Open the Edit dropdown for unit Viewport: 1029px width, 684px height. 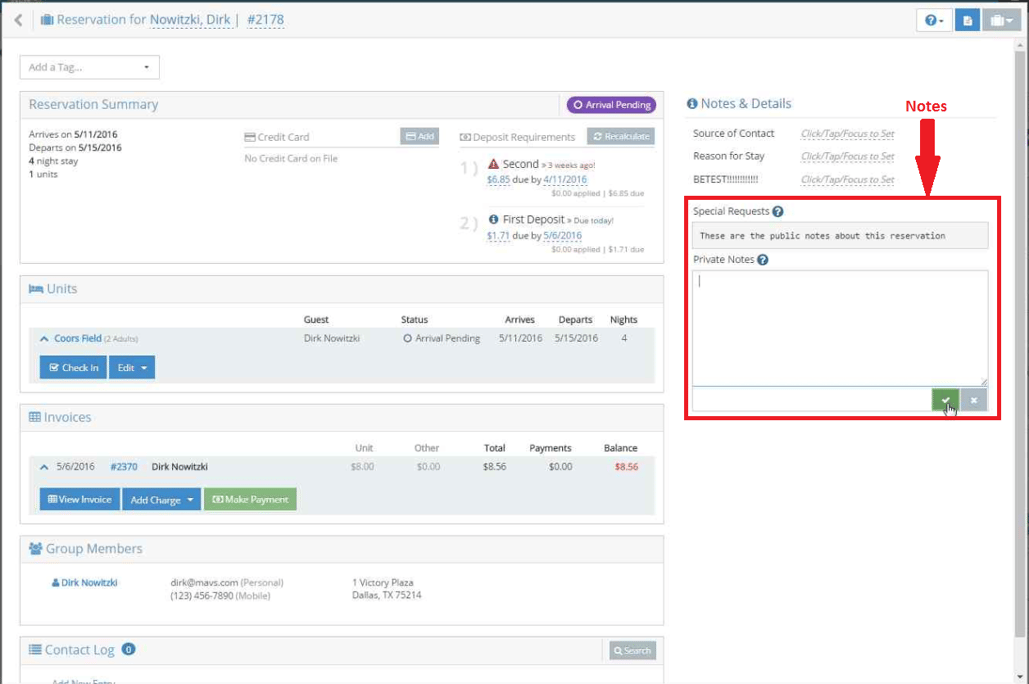132,368
